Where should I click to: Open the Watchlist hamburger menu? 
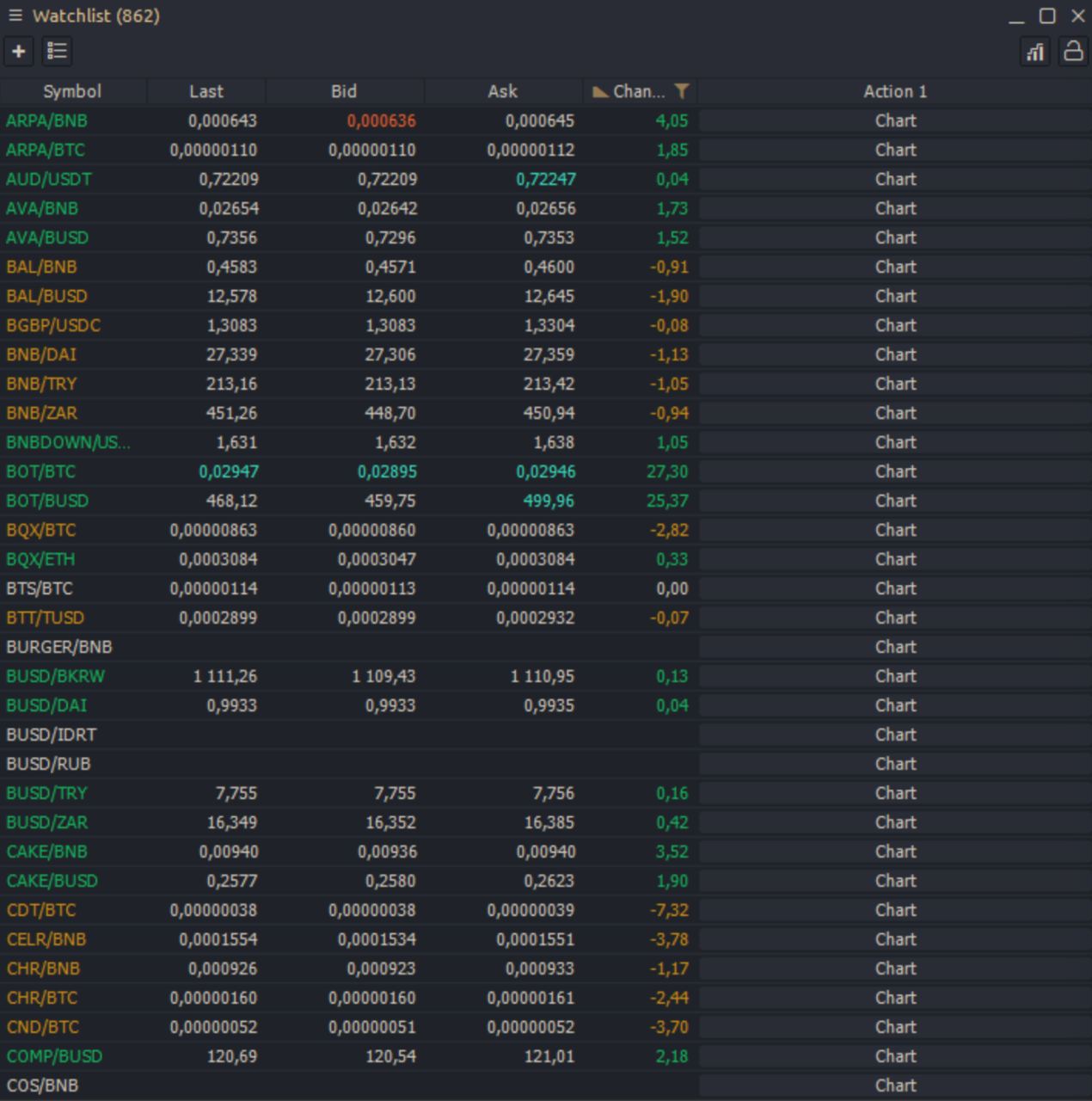coord(15,15)
